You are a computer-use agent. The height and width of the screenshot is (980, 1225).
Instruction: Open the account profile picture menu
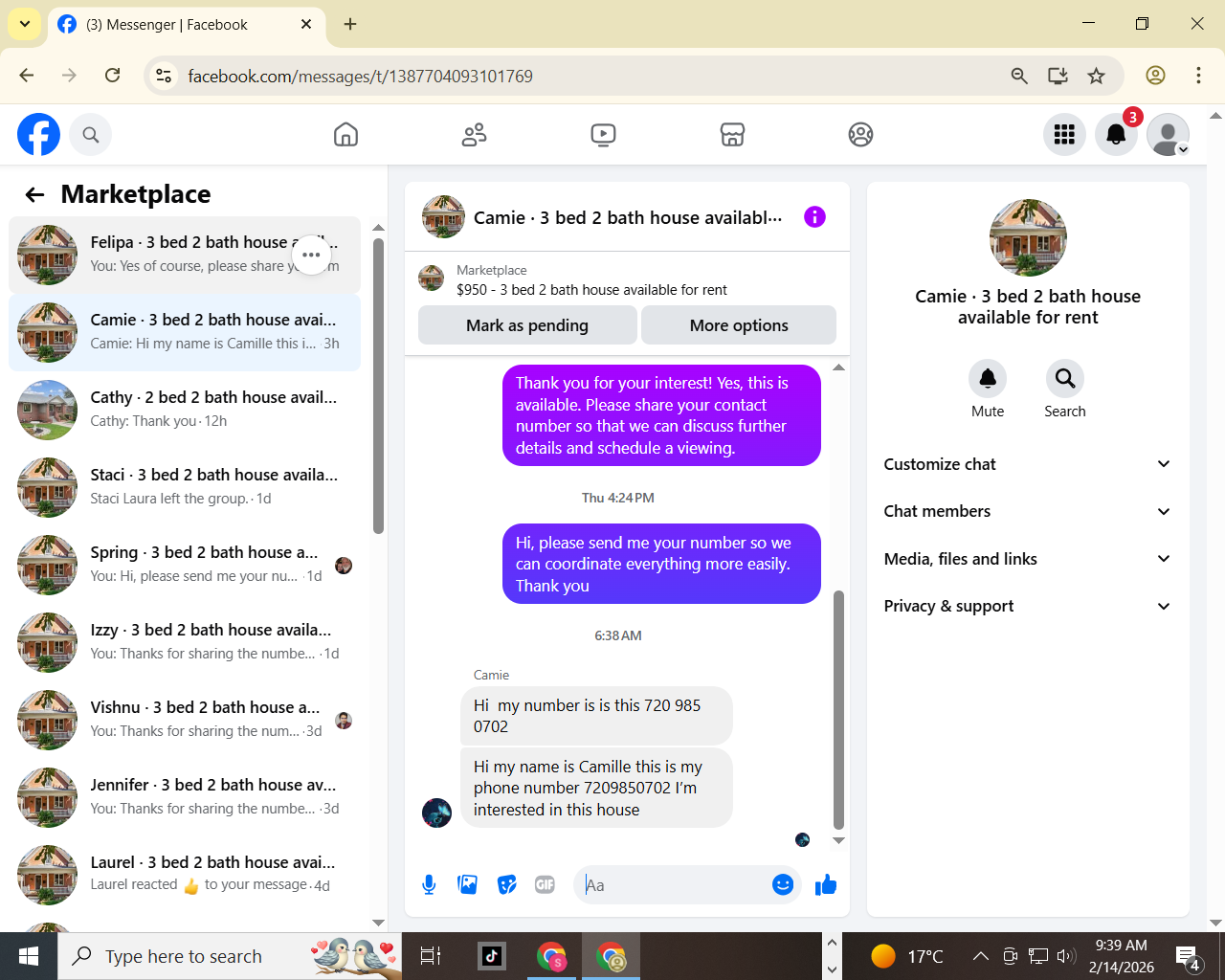[1168, 135]
